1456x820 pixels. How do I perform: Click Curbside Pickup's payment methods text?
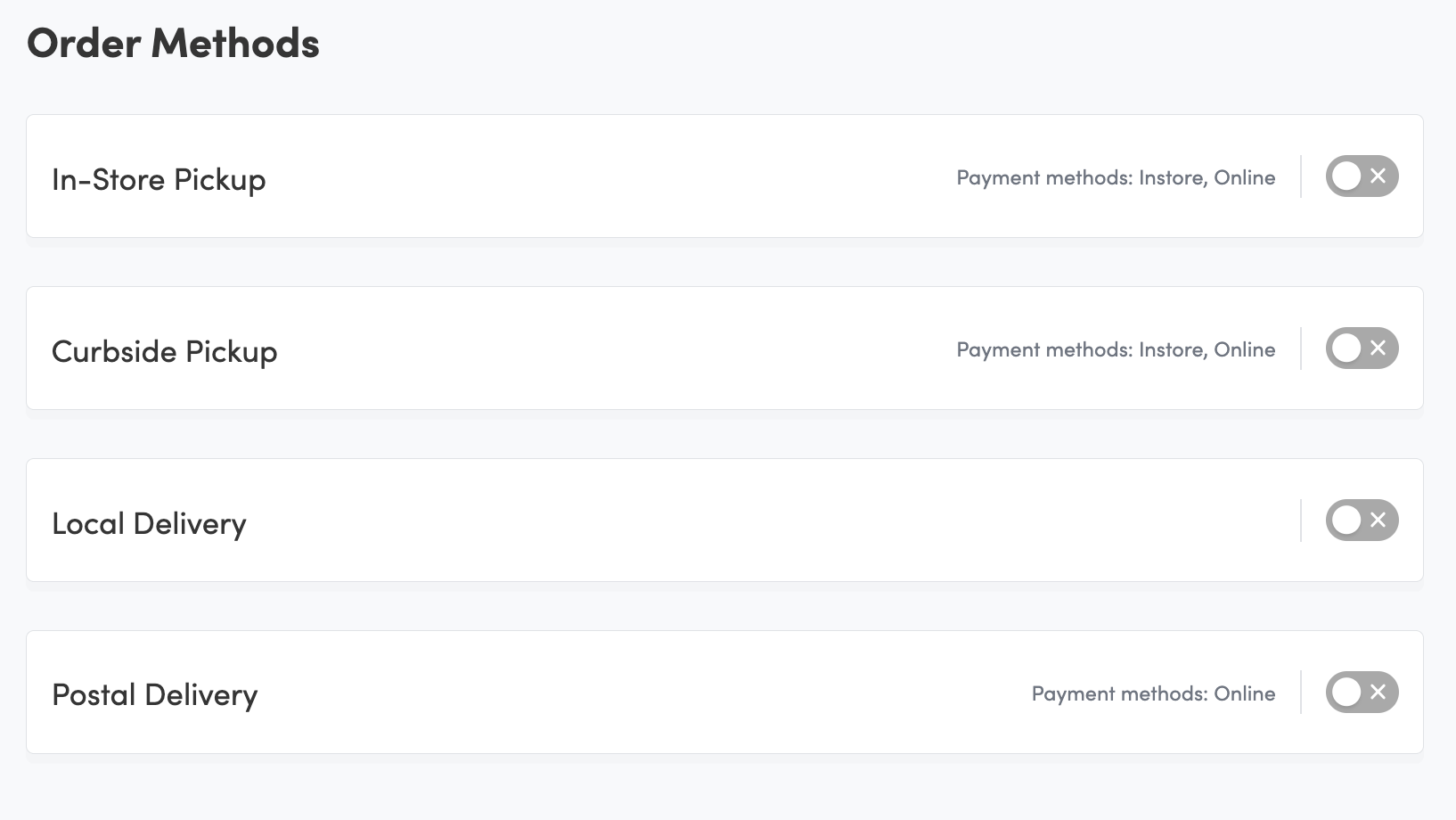[x=1116, y=349]
